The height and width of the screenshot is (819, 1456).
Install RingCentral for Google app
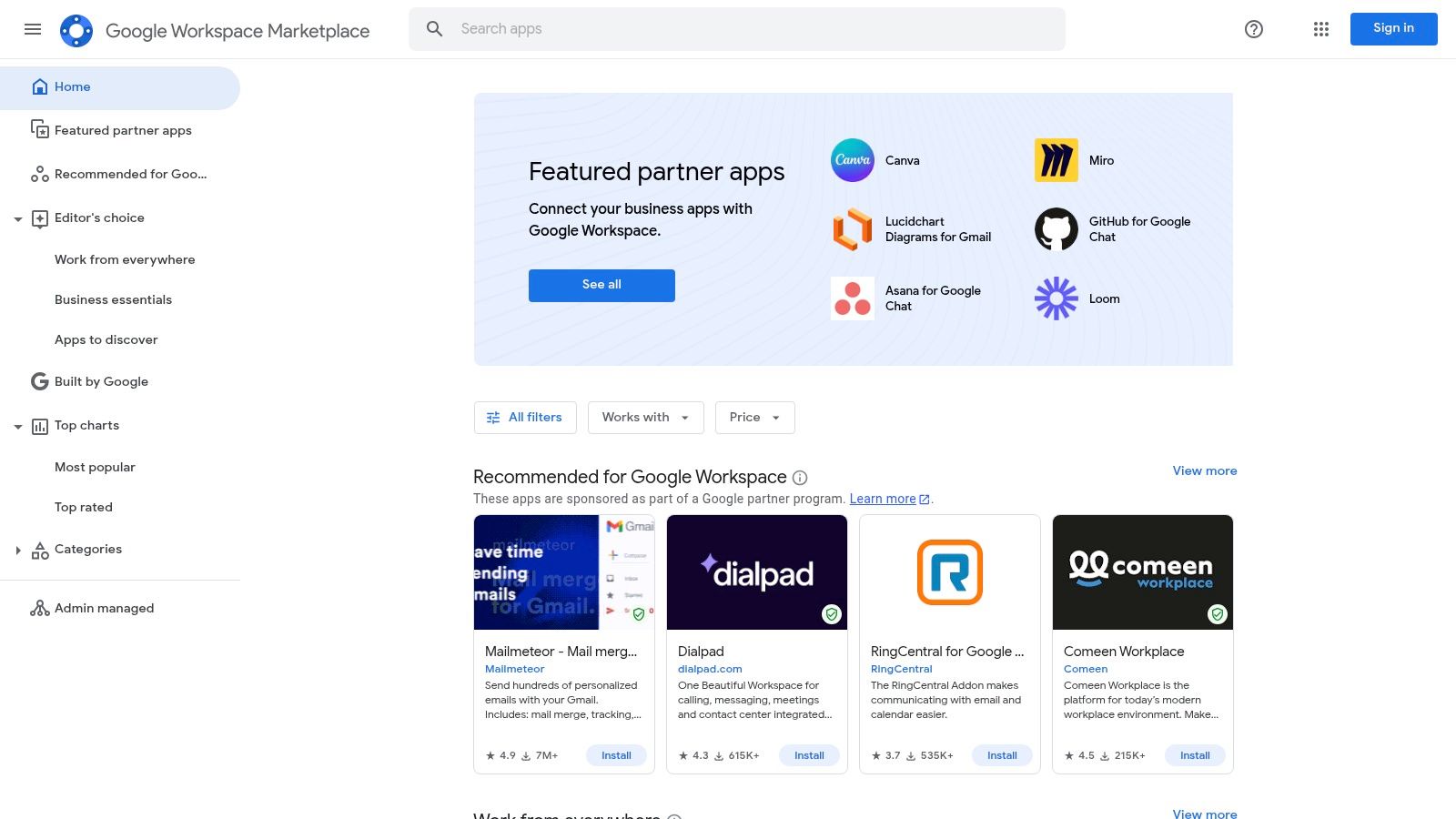[x=1002, y=755]
